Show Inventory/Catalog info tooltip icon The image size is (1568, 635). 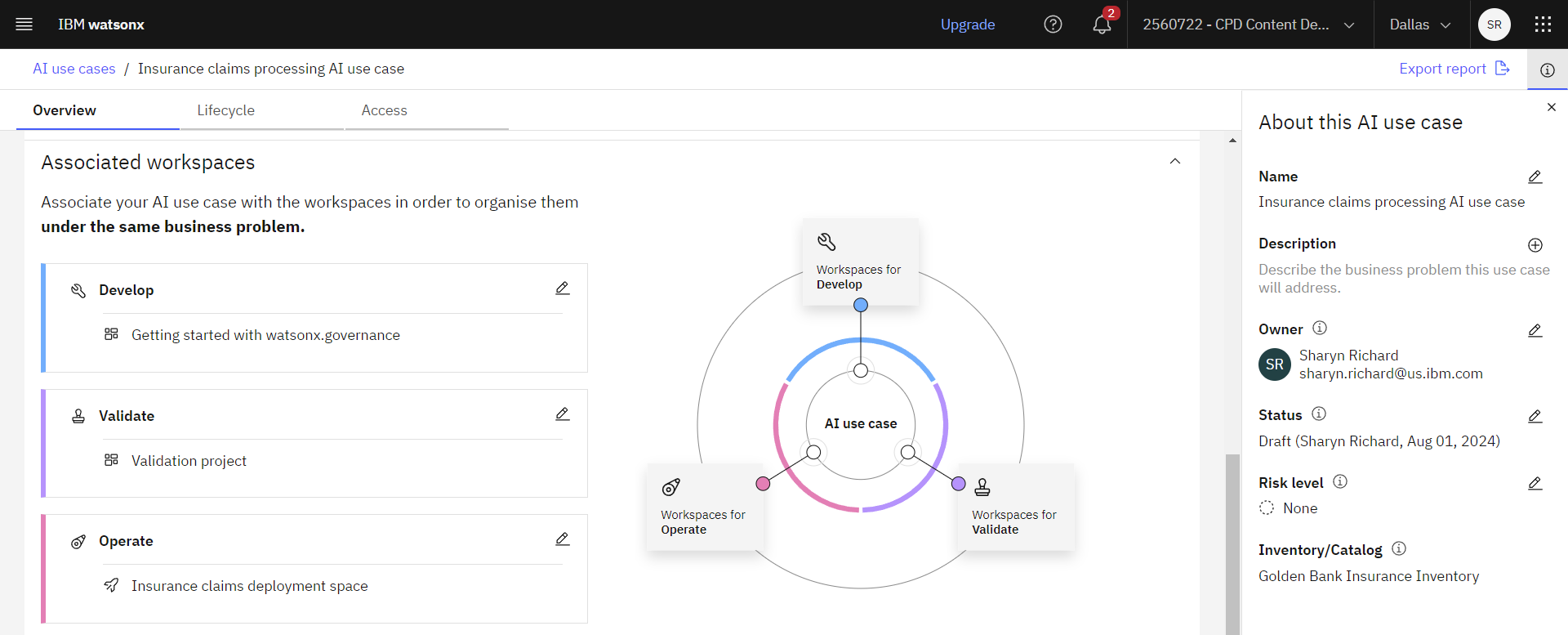pyautogui.click(x=1399, y=548)
